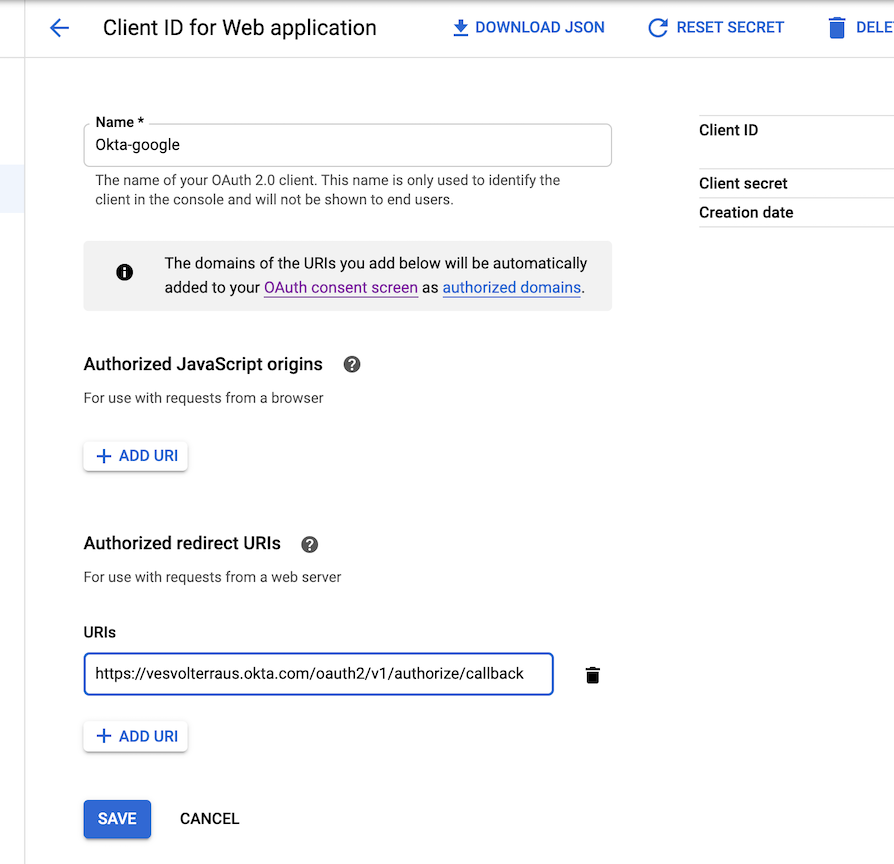
Task: Add a URI under Authorized JavaScript origins
Action: click(135, 456)
